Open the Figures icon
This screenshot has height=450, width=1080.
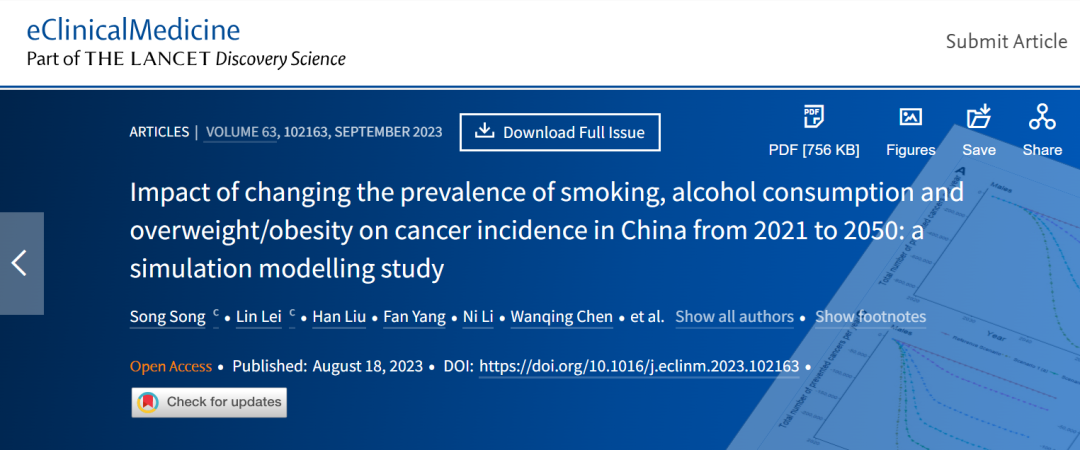pyautogui.click(x=910, y=117)
